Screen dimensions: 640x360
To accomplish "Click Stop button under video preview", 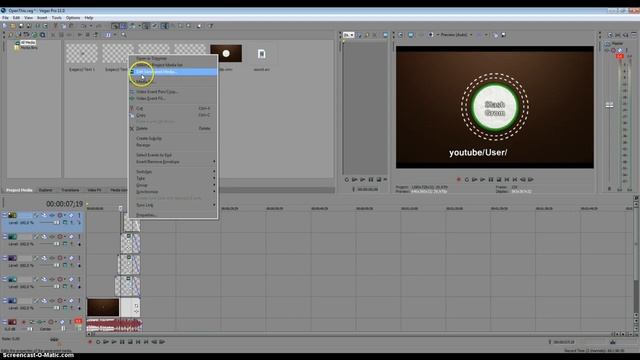I will pyautogui.click(x=499, y=180).
